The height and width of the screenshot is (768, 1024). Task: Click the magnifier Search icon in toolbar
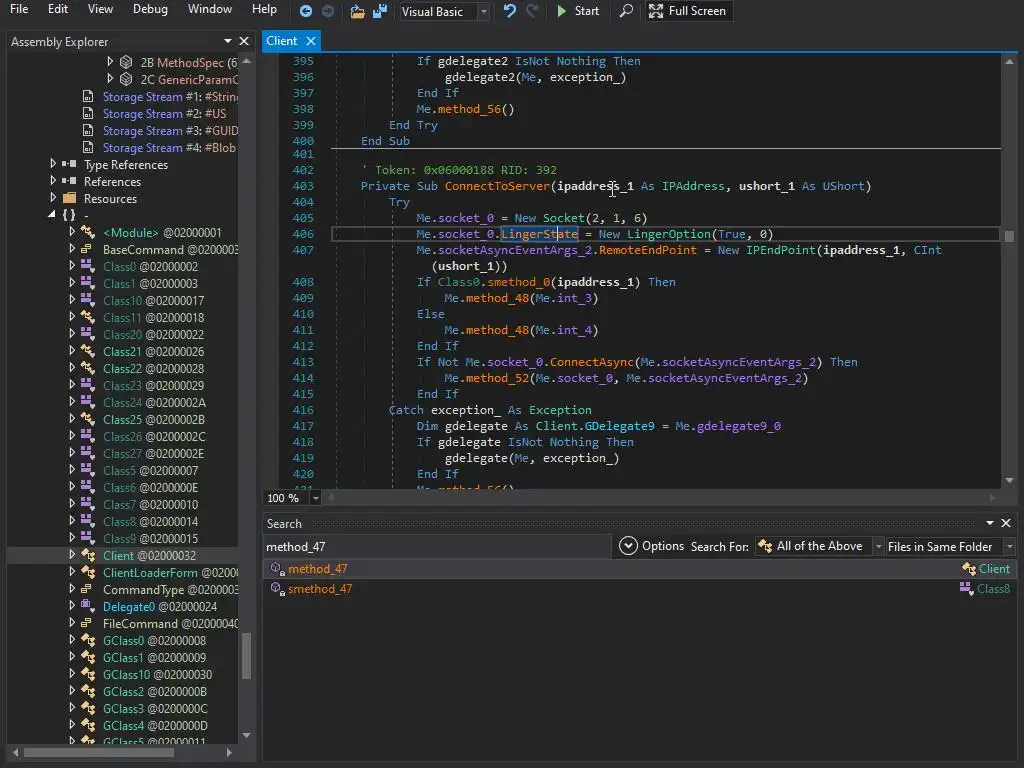click(x=626, y=11)
